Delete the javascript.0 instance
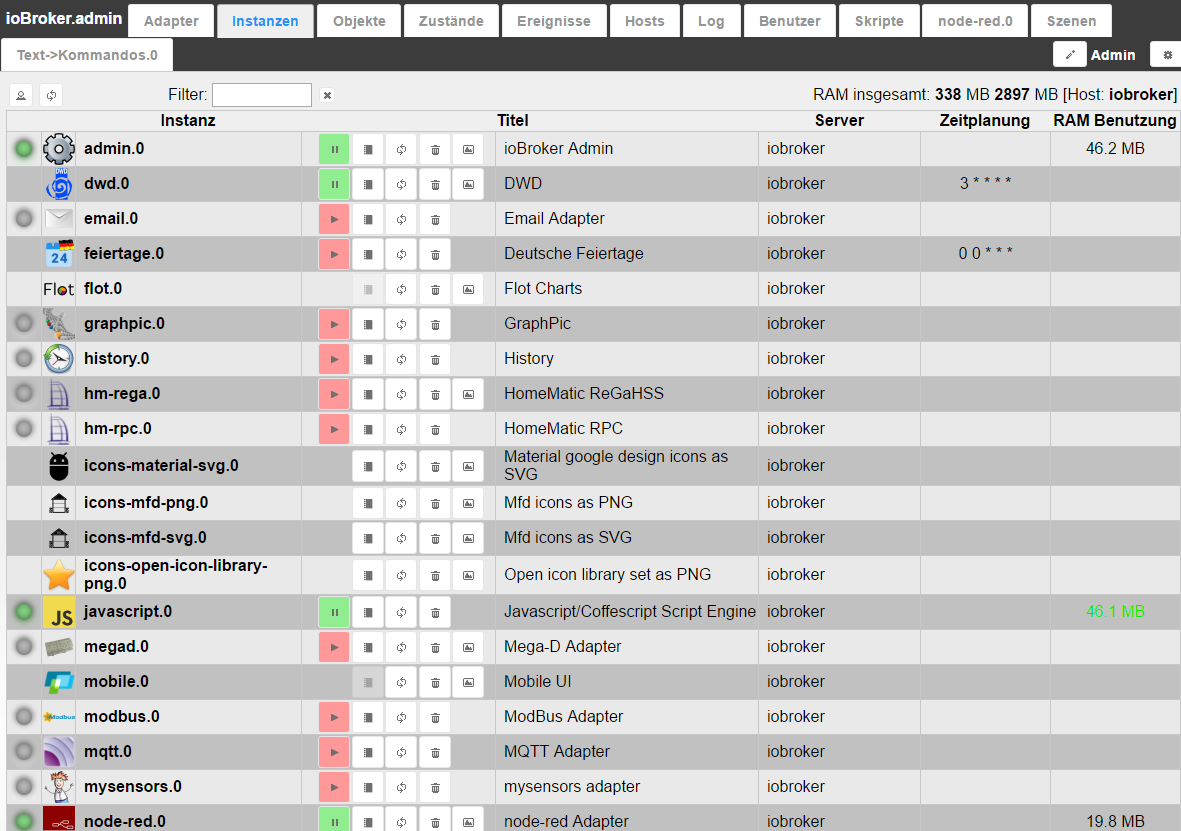 tap(435, 613)
